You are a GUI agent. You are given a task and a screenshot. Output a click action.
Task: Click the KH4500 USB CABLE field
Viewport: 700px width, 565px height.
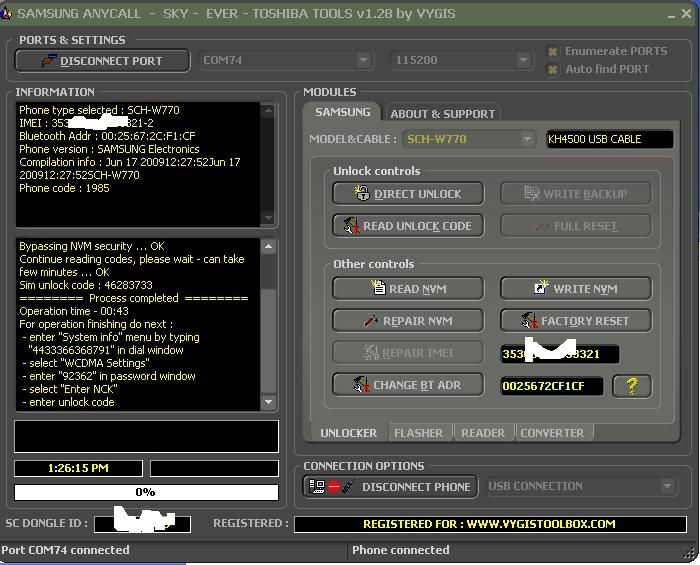pos(609,139)
